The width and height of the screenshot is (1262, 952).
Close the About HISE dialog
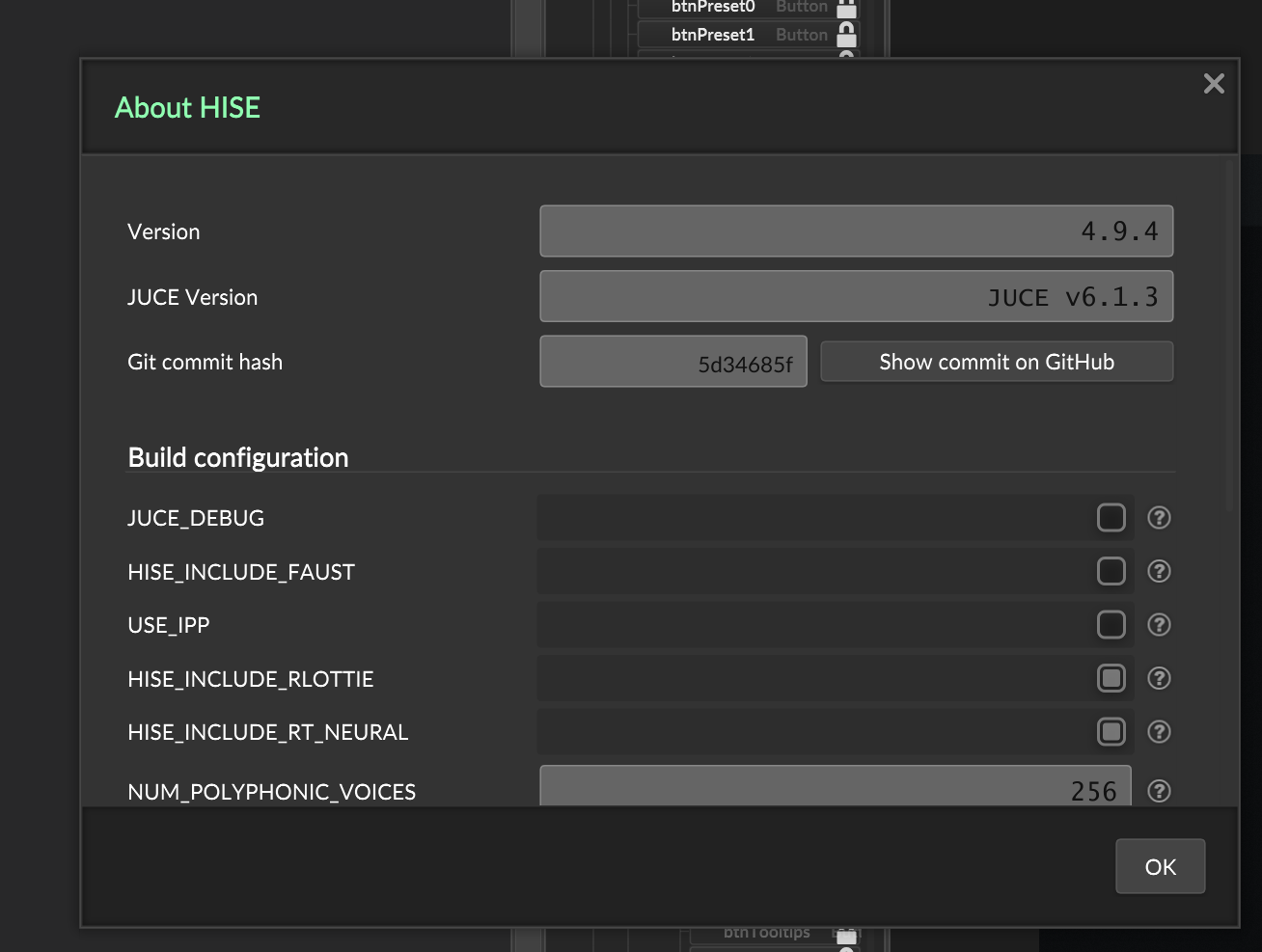(1214, 84)
